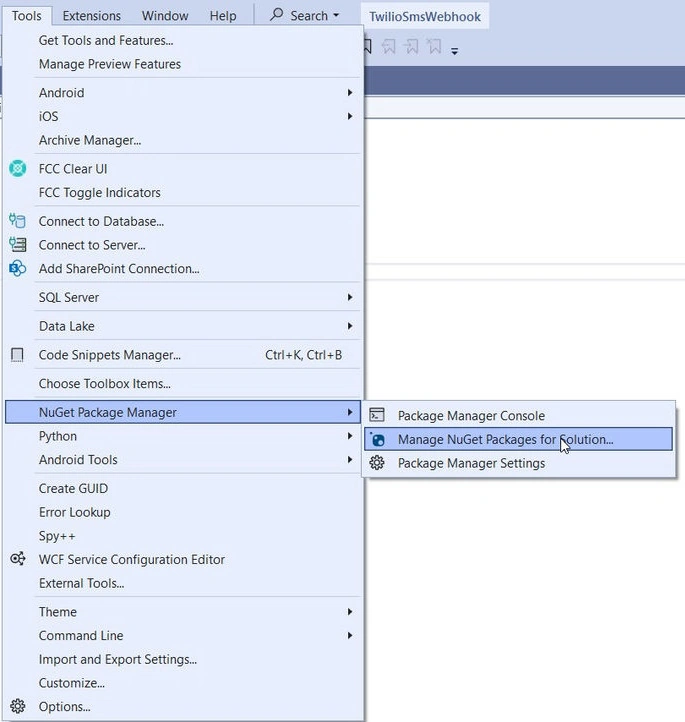Open External Tools entry
685x722 pixels.
click(182, 583)
